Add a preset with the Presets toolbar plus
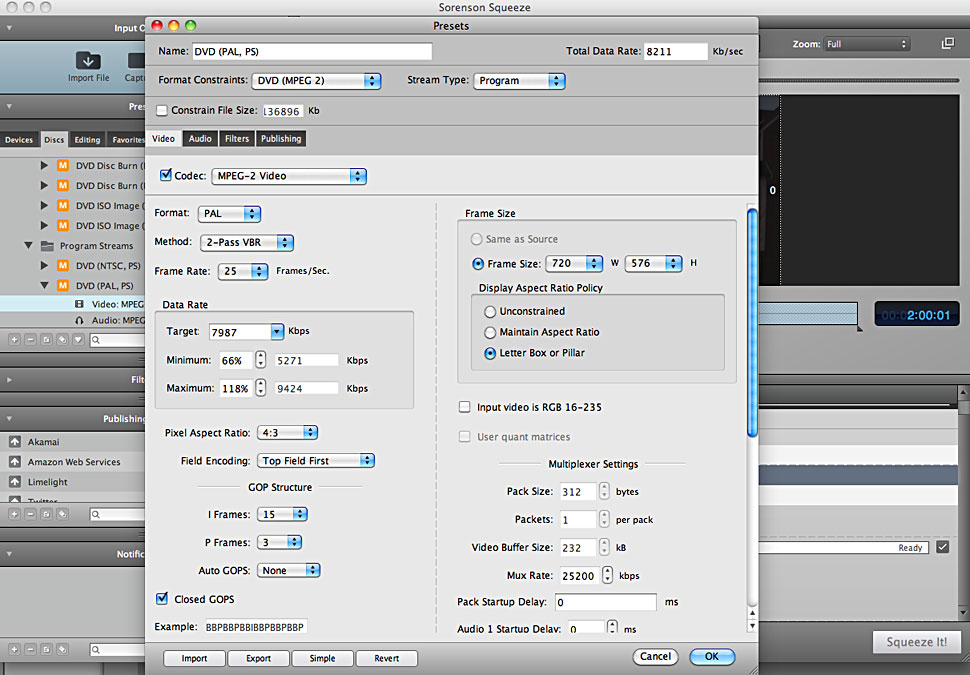 14,340
